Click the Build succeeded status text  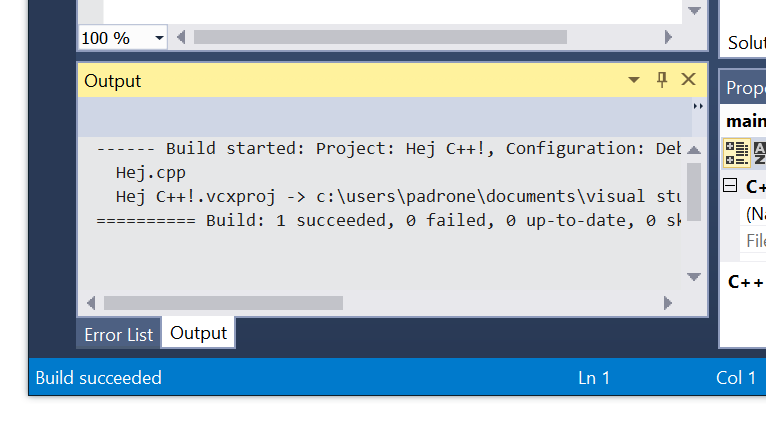pyautogui.click(x=98, y=378)
